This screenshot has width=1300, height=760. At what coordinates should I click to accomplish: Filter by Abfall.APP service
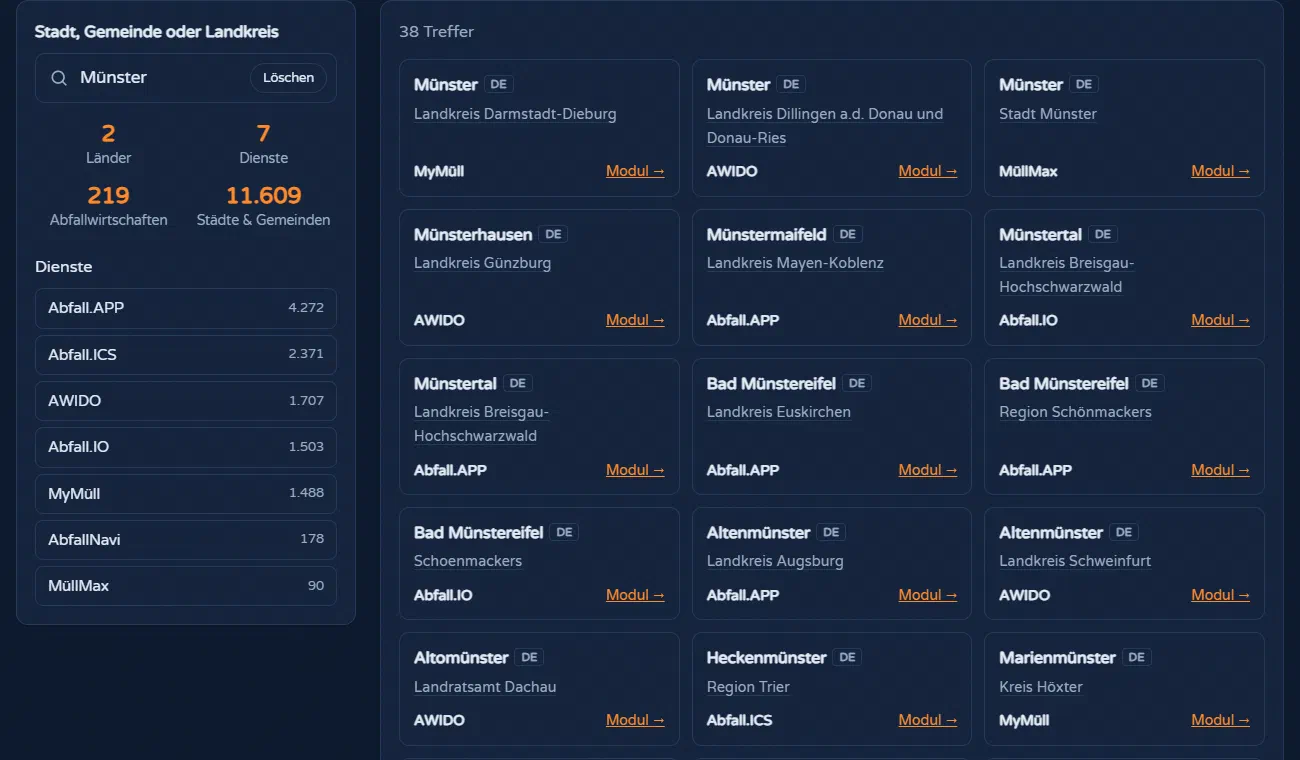tap(186, 308)
